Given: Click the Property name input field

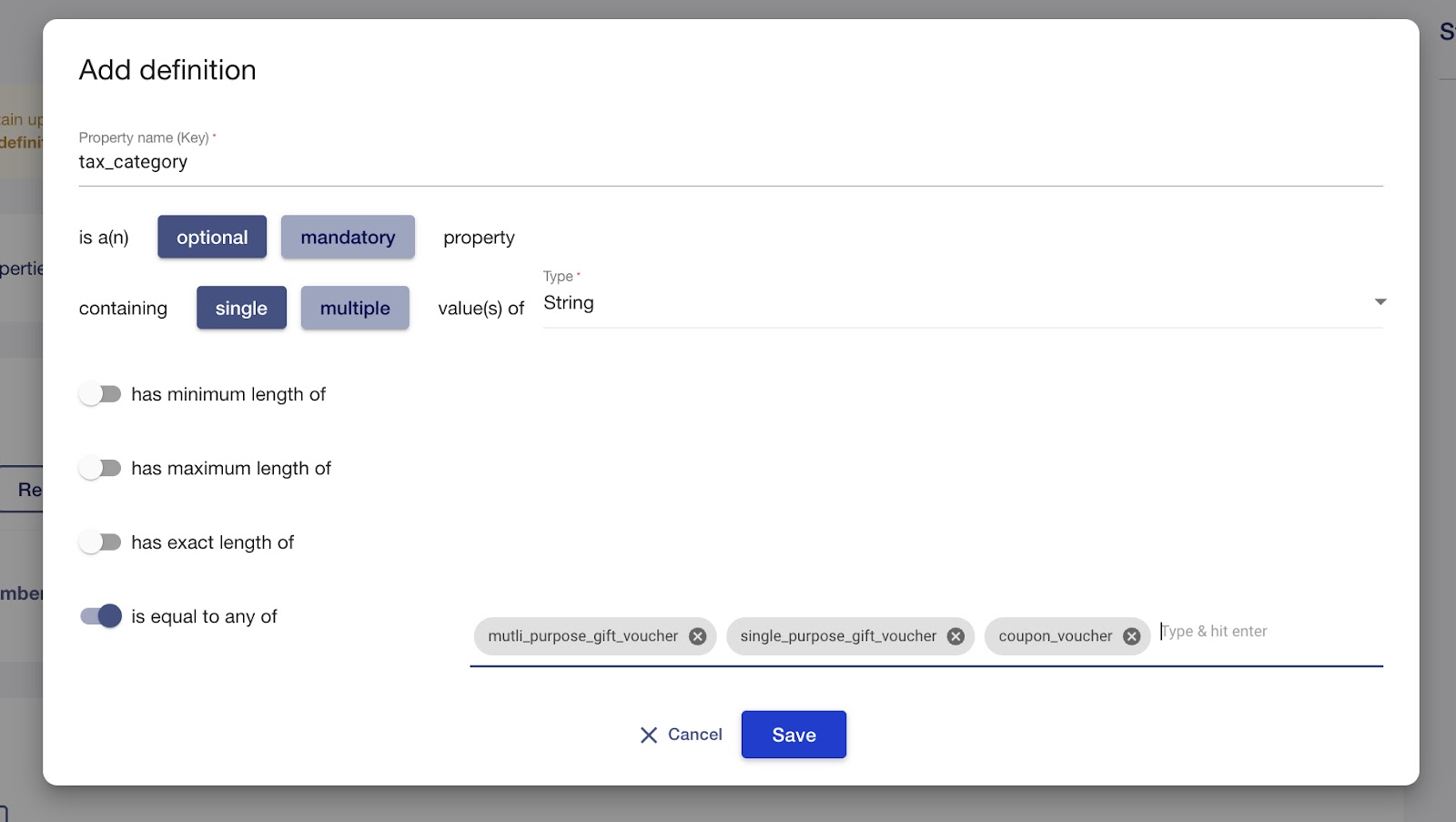Looking at the screenshot, I should pos(728,162).
